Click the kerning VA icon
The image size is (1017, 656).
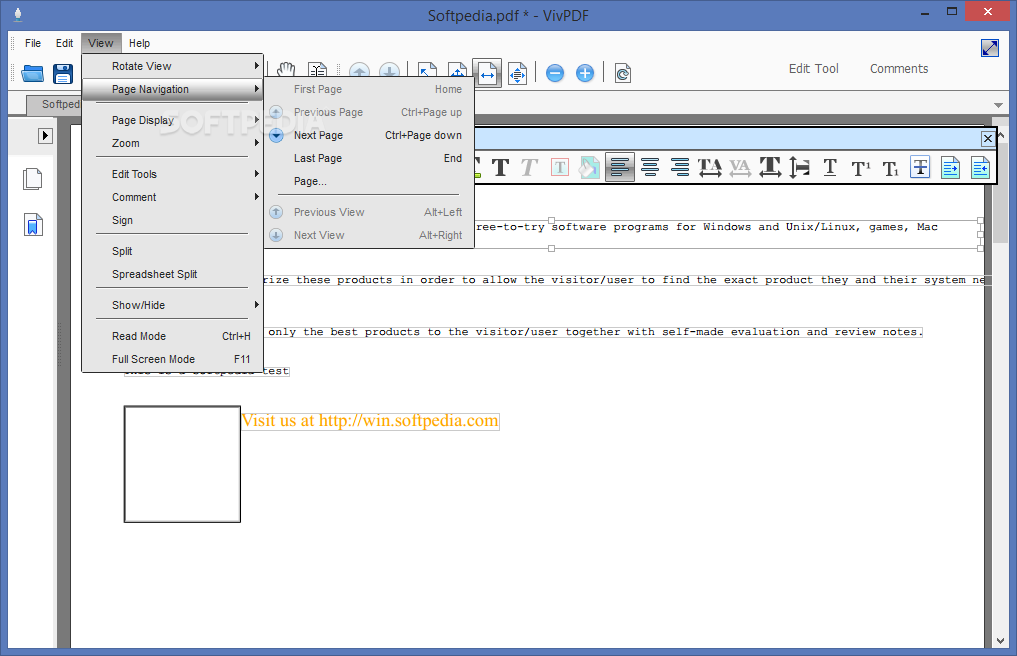click(739, 167)
